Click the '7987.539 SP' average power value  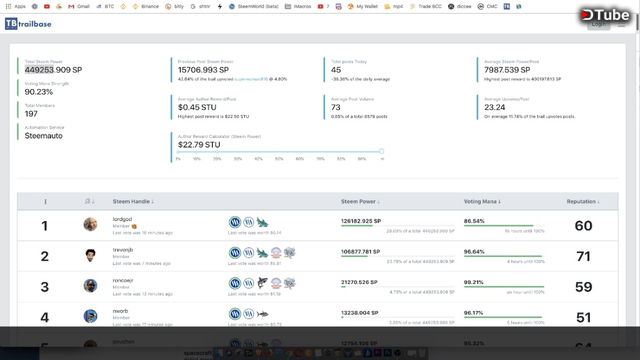point(507,70)
